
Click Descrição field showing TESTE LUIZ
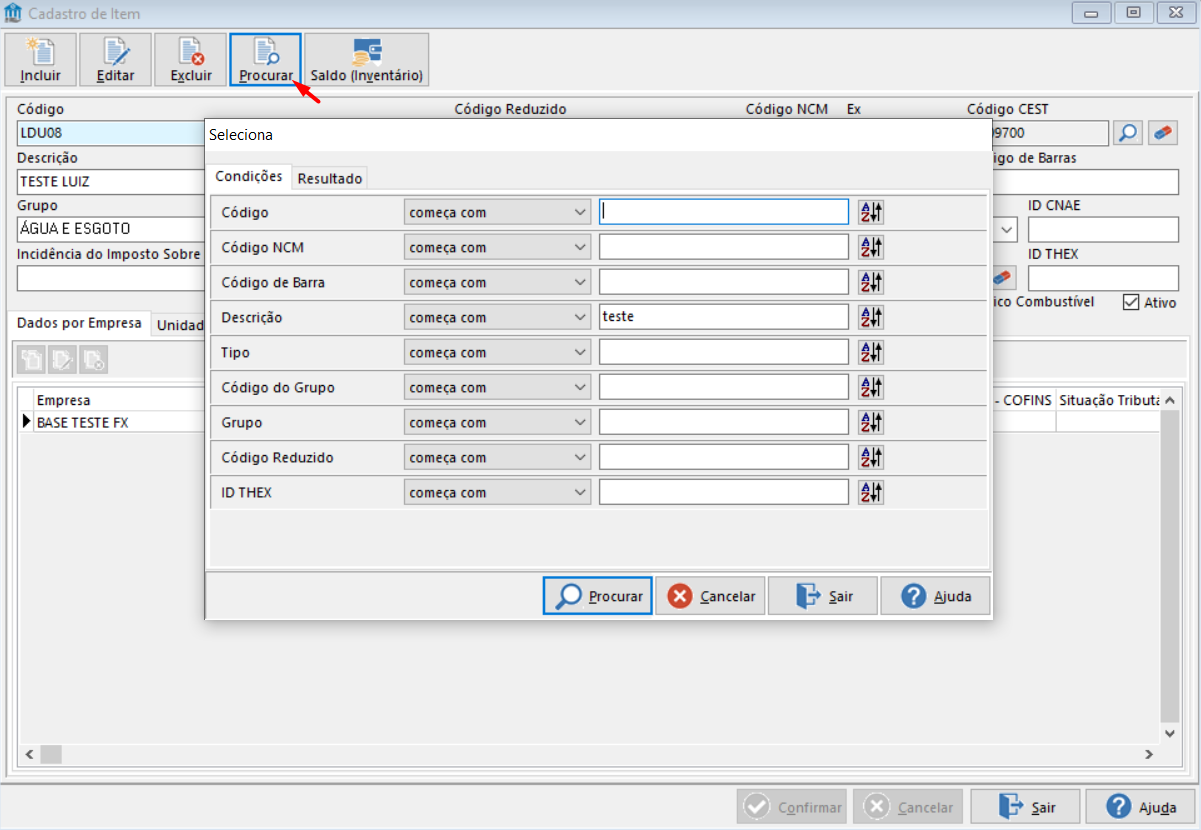[x=110, y=181]
